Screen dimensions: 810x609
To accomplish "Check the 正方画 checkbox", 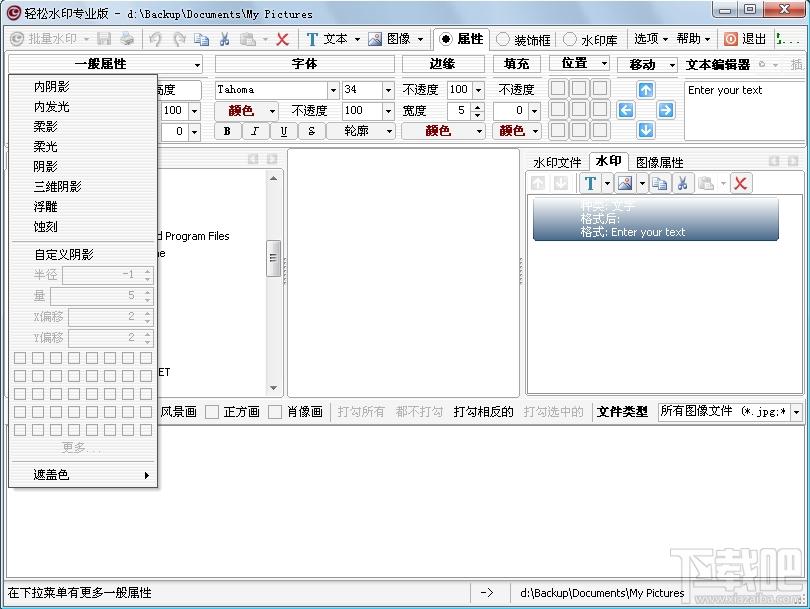I will [x=212, y=412].
